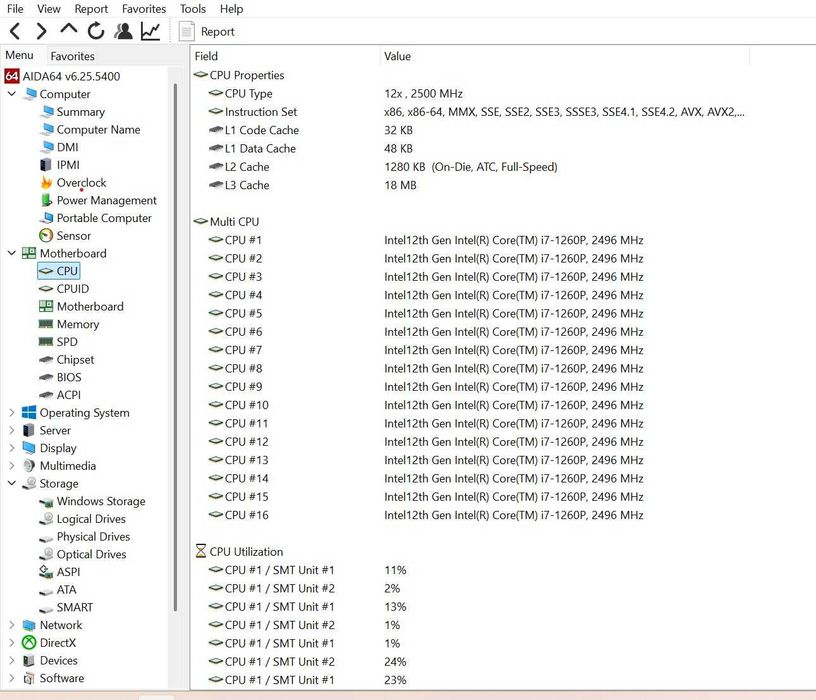Open the SPD memory icon
The width and height of the screenshot is (816, 700).
(46, 341)
